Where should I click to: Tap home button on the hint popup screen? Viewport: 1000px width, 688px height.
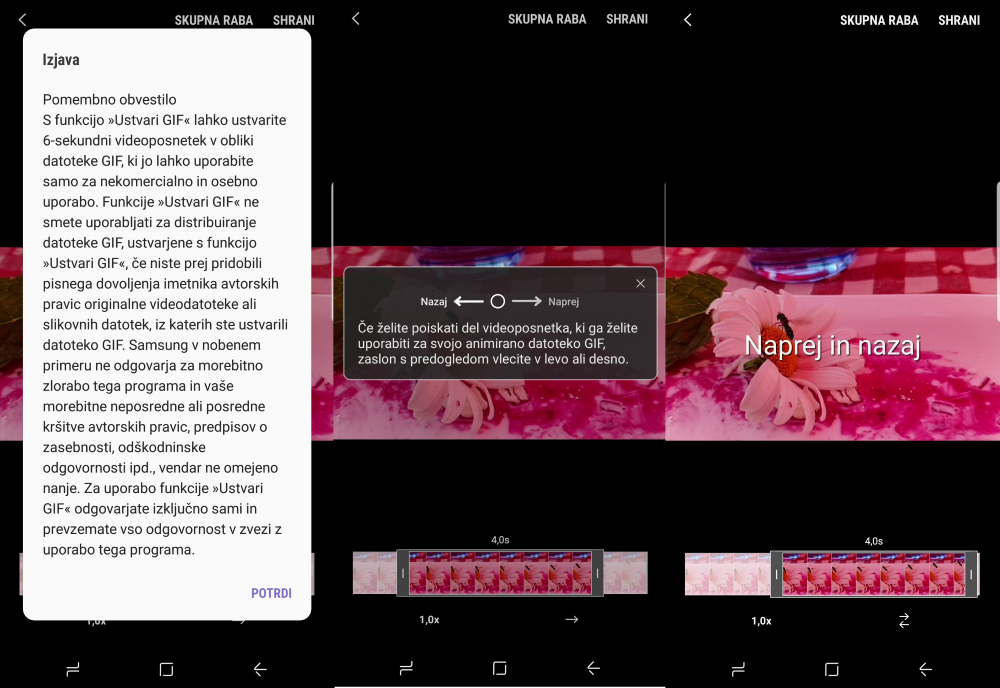pyautogui.click(x=500, y=668)
